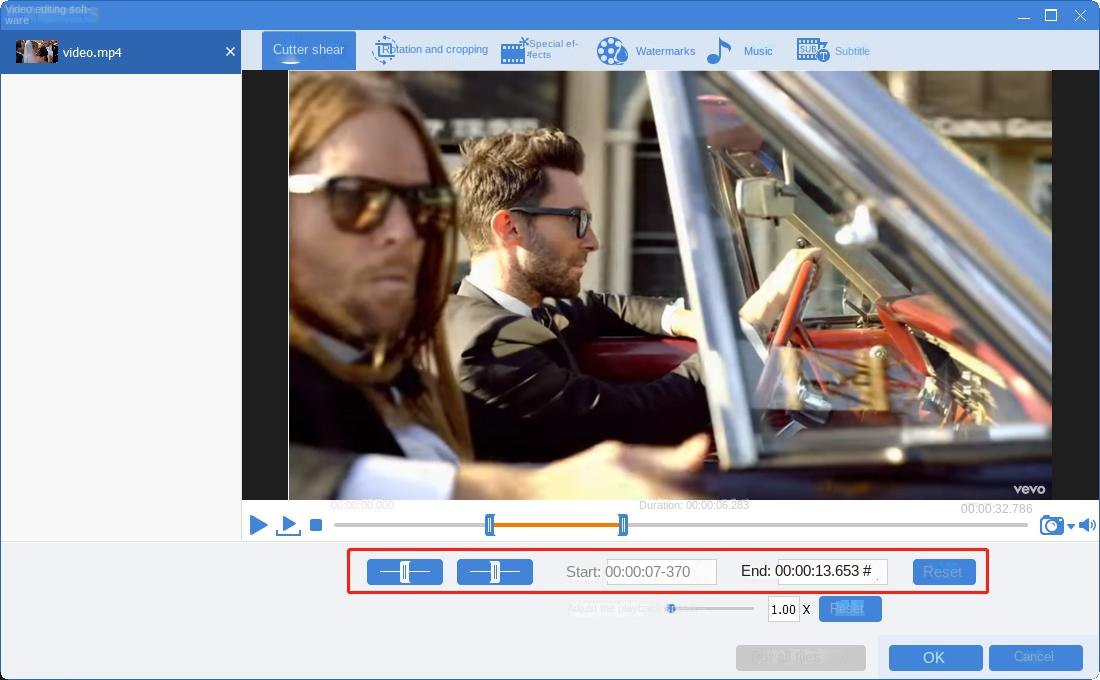The height and width of the screenshot is (680, 1100).
Task: Click the End time input field
Action: pyautogui.click(x=831, y=571)
